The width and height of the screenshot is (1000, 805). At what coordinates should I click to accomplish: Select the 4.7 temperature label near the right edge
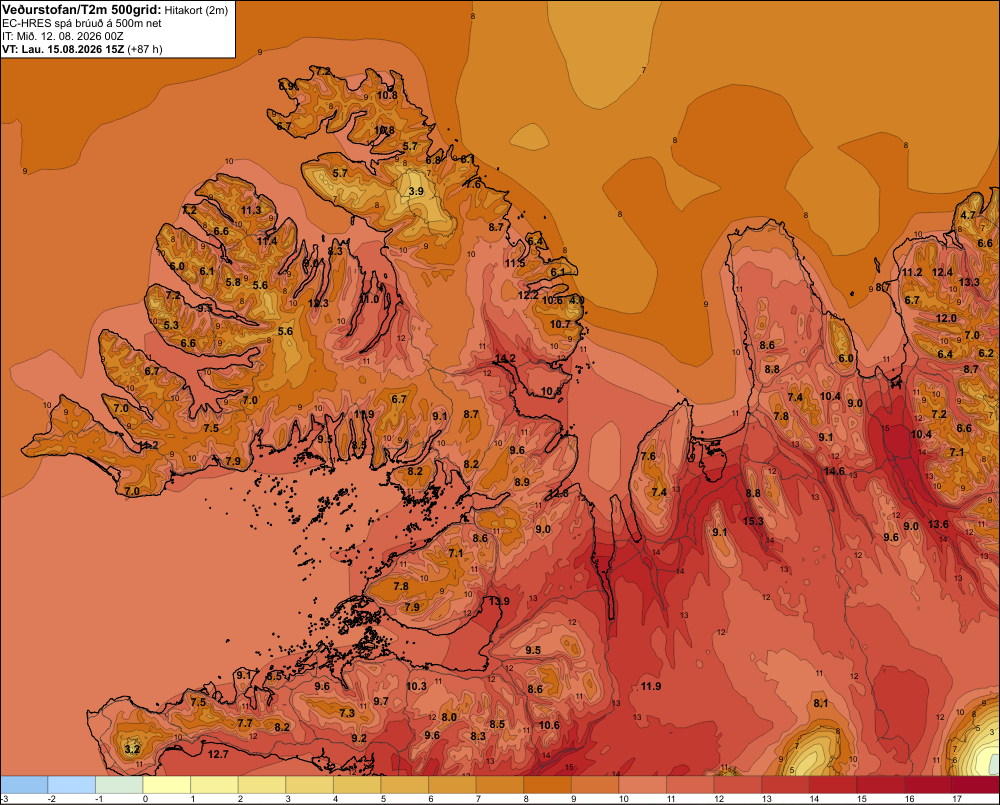968,215
